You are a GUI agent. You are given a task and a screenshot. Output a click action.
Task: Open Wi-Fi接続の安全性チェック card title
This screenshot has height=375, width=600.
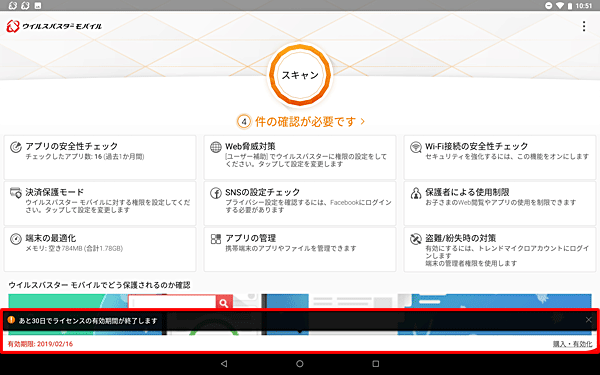477,146
